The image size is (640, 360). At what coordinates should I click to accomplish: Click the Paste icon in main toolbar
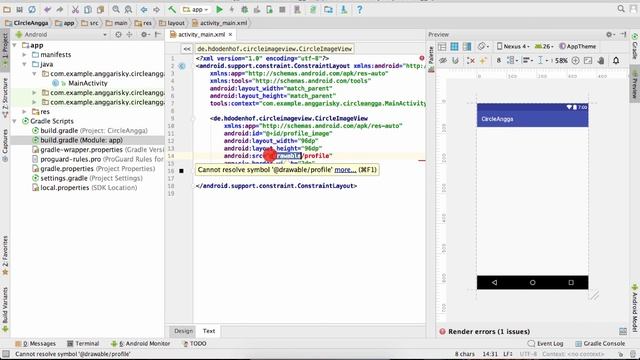click(100, 9)
